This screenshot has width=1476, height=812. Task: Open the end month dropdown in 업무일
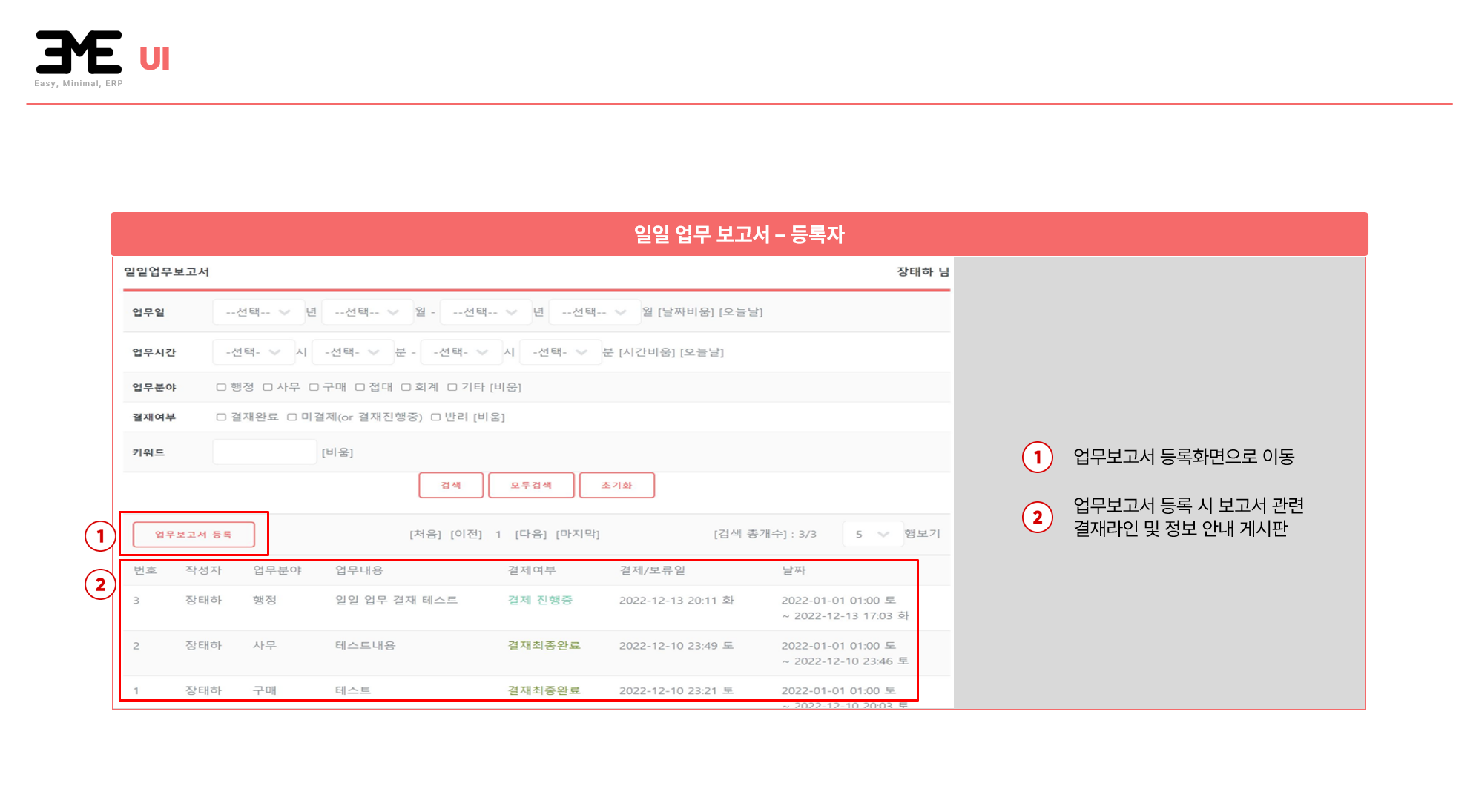594,312
